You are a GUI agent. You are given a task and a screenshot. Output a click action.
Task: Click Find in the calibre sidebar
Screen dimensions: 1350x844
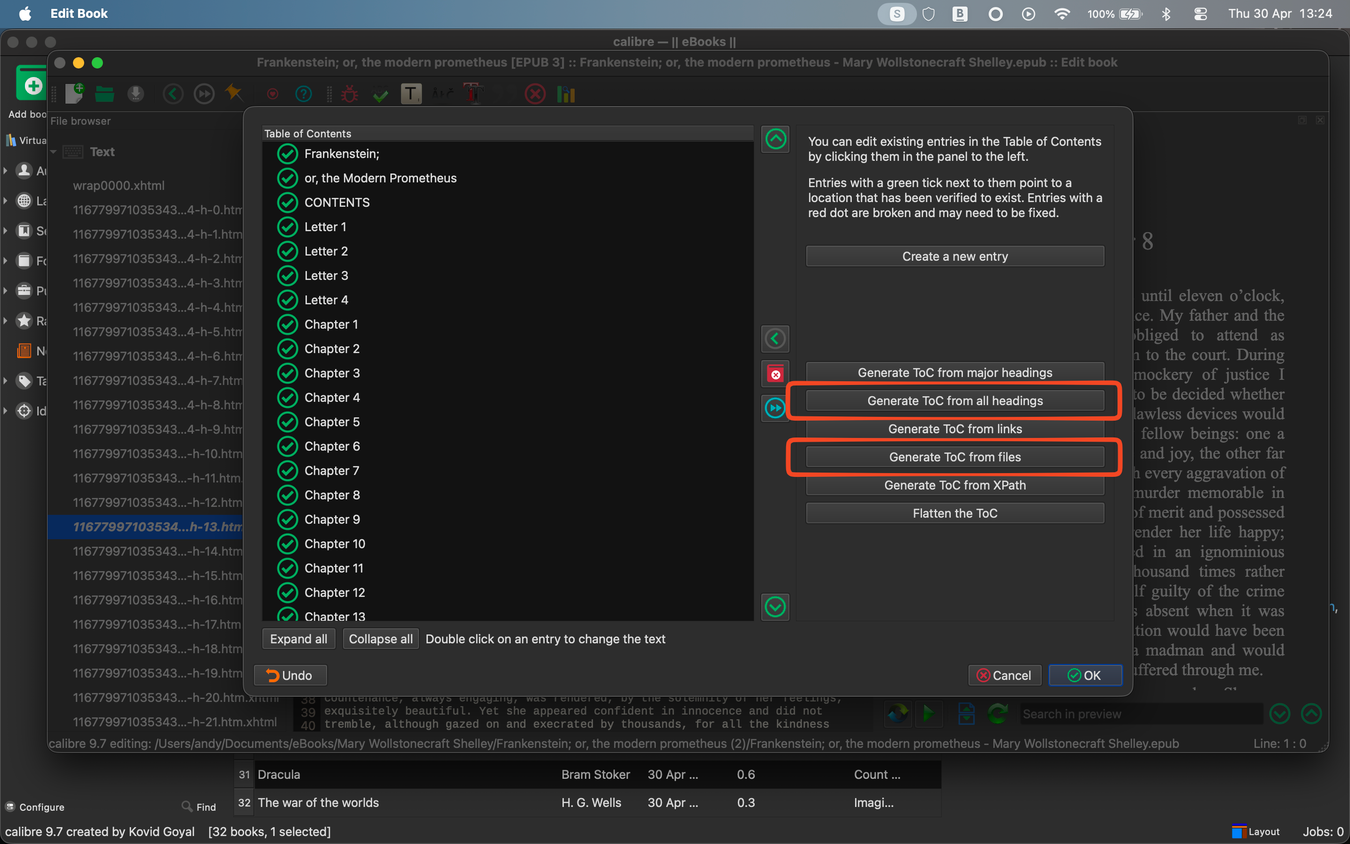199,807
